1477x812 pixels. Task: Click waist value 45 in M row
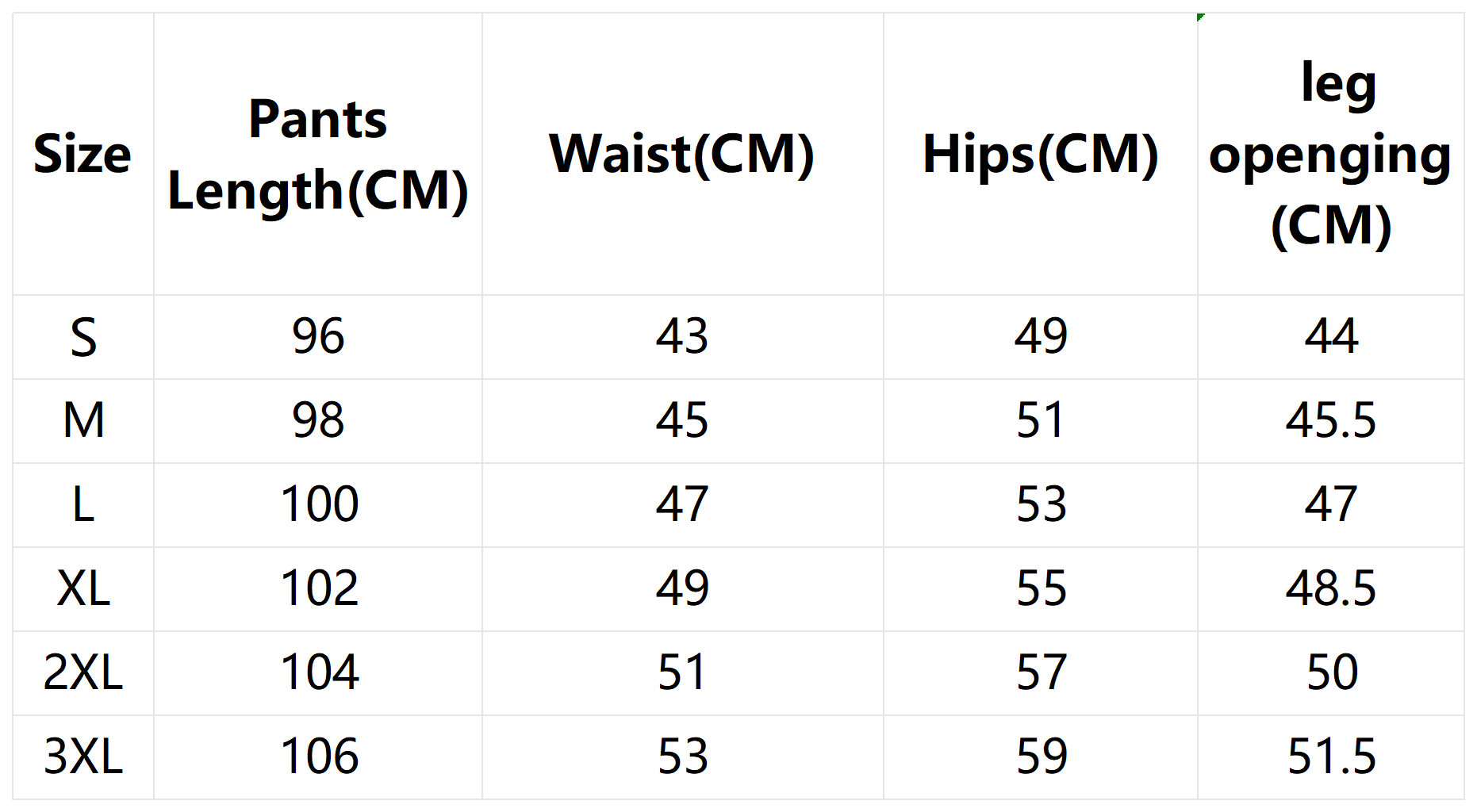pos(682,421)
